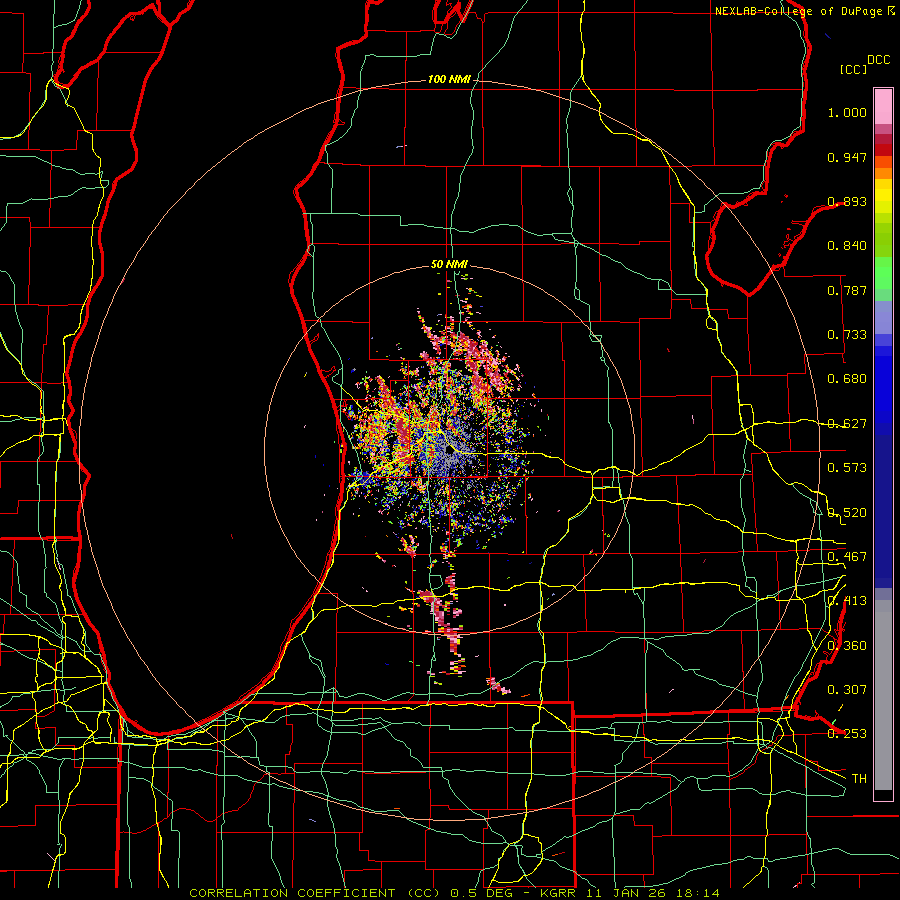Click the 100 NMI range ring label
The width and height of the screenshot is (900, 900).
448,79
